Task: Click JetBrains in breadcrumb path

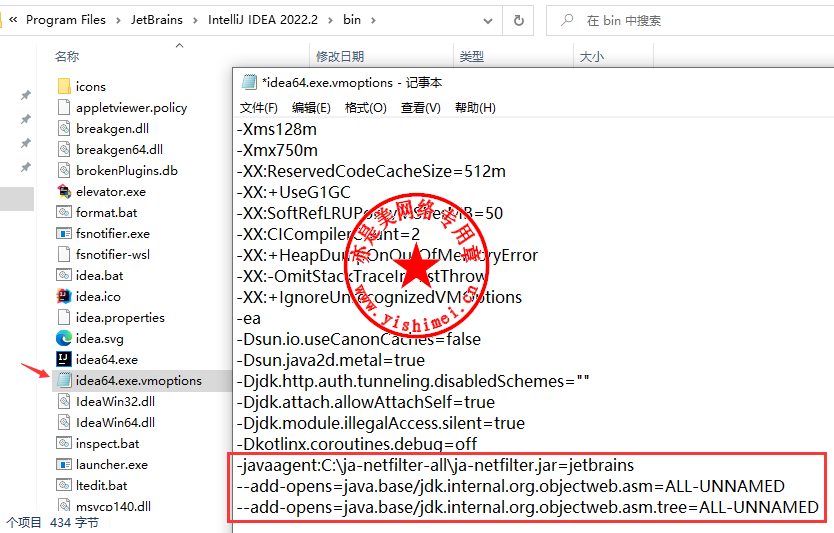Action: [x=157, y=20]
